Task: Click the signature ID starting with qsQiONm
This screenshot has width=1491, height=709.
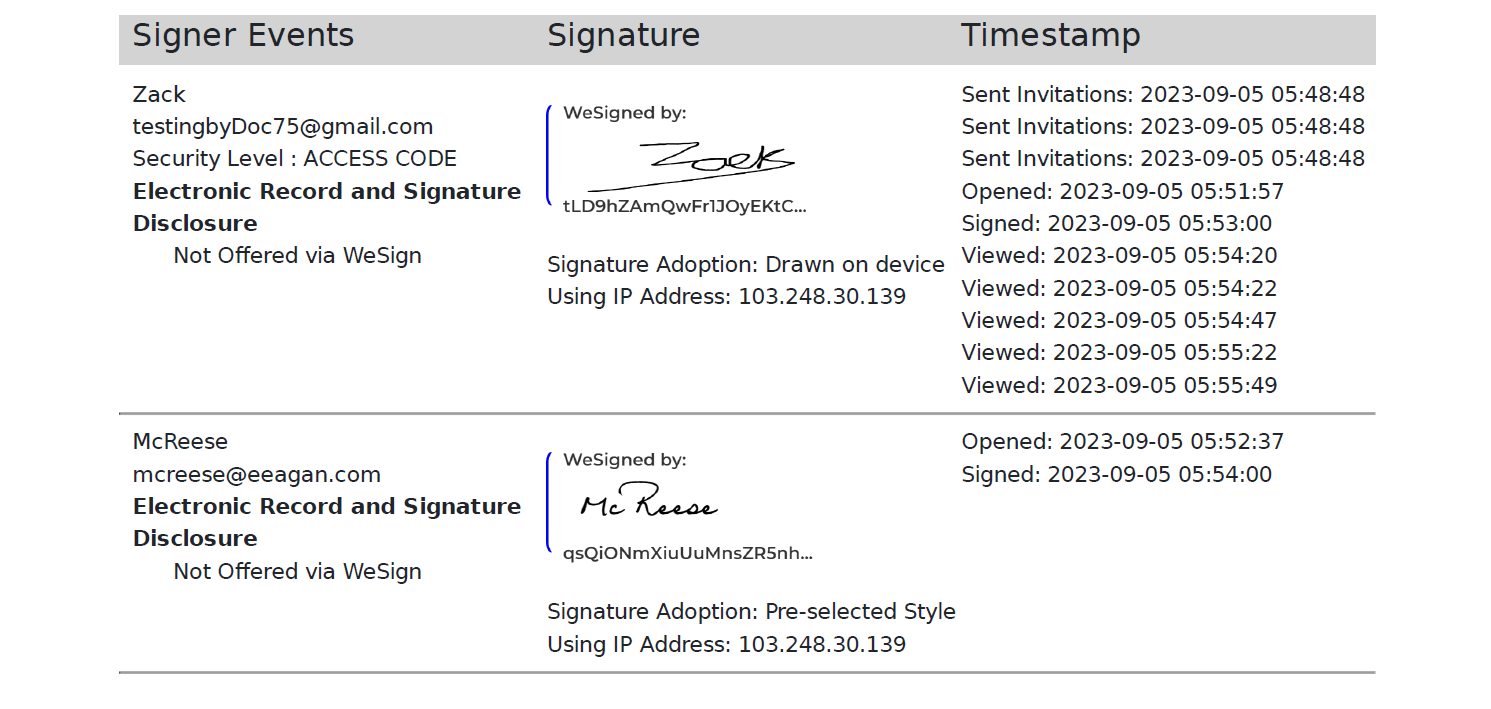Action: click(687, 554)
